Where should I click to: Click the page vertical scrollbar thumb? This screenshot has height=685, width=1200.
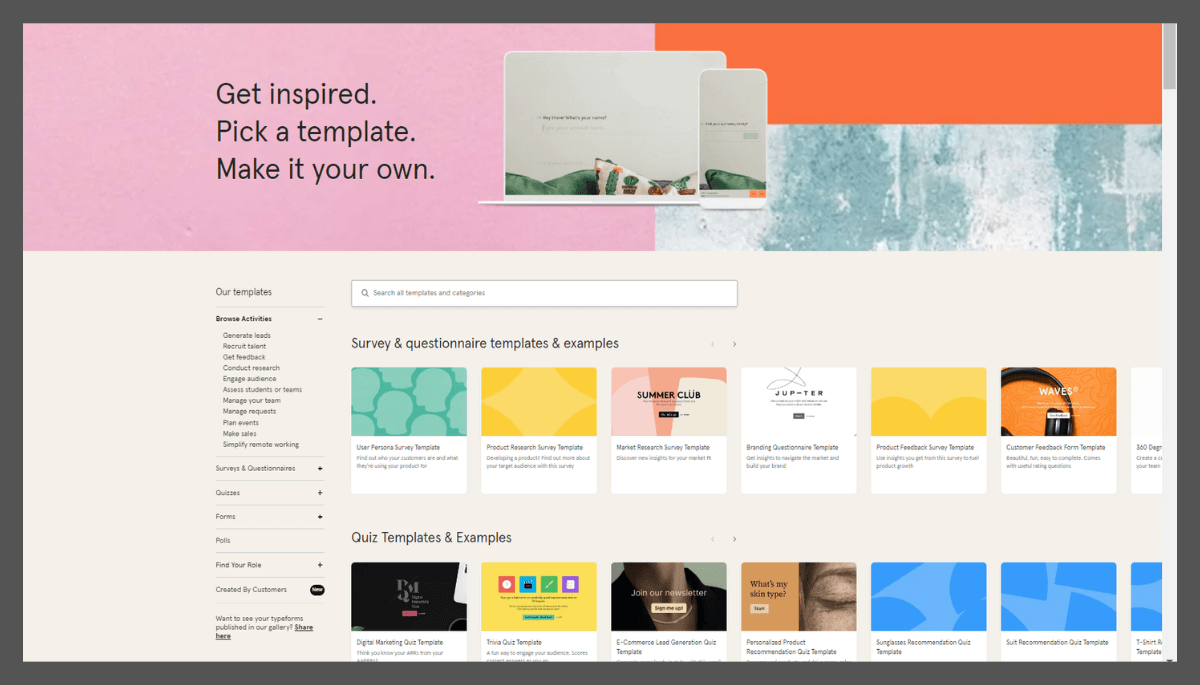coord(1169,55)
